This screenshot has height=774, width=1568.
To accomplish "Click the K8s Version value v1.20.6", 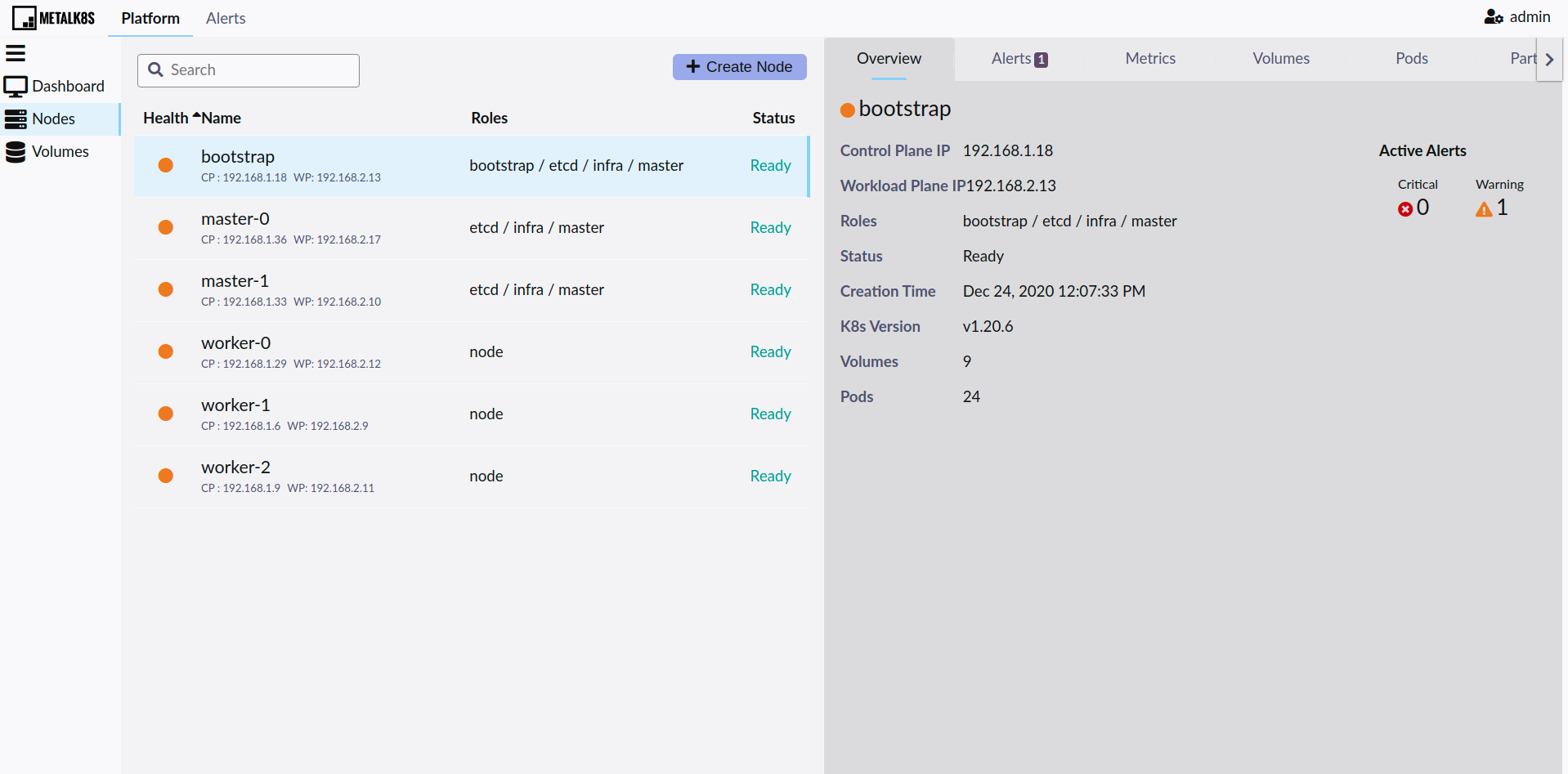I will click(988, 326).
